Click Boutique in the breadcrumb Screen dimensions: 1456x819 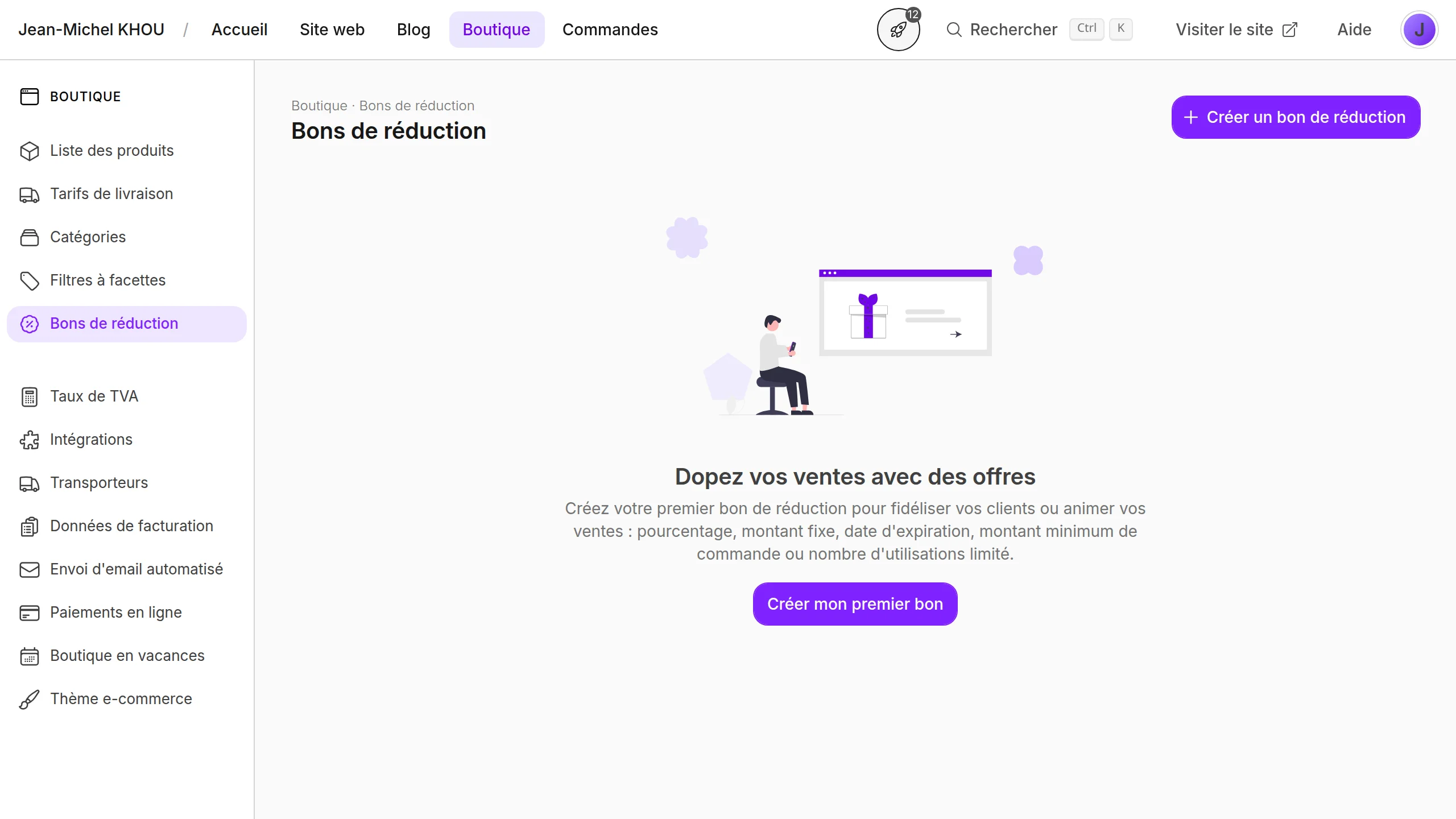pos(319,106)
